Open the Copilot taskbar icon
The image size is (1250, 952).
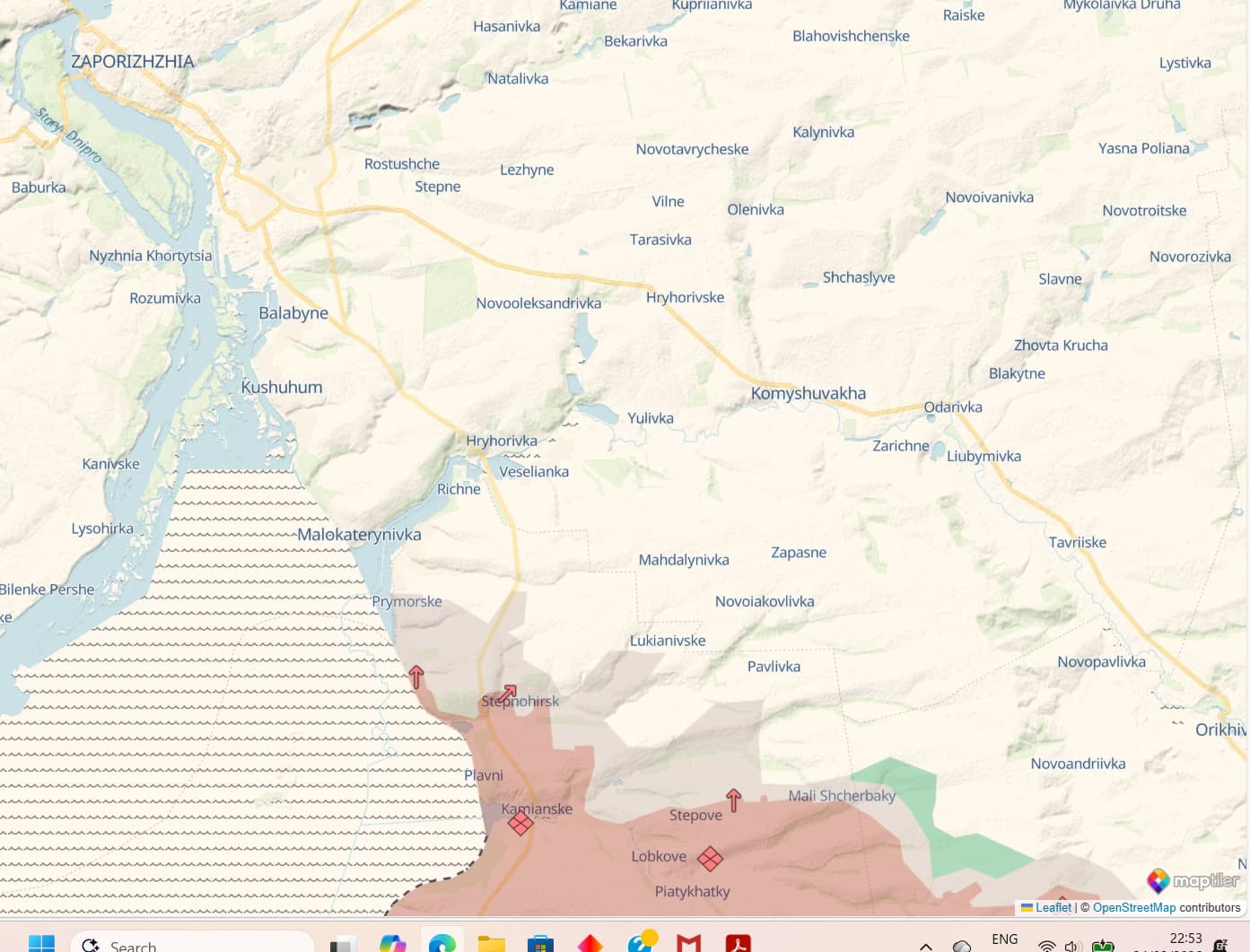[x=392, y=944]
